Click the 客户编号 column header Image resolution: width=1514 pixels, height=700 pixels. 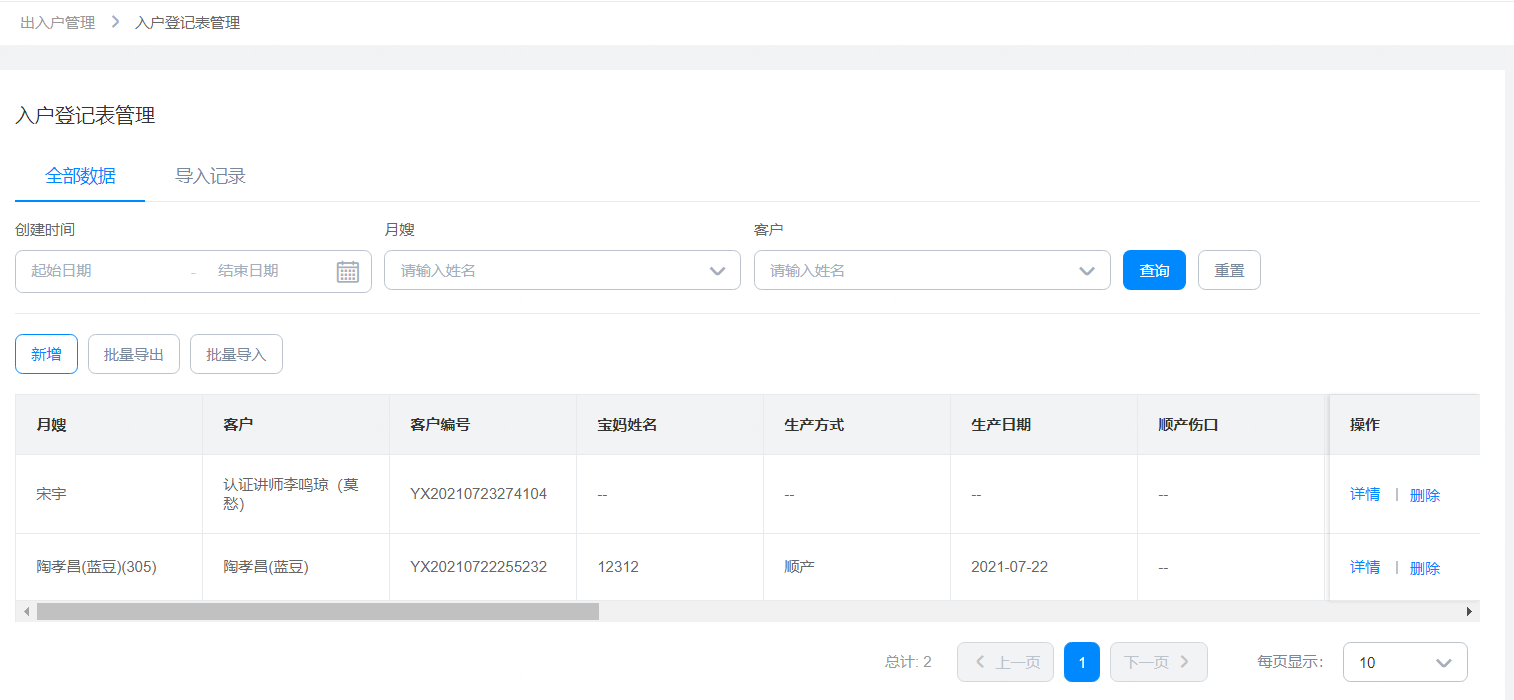[483, 425]
